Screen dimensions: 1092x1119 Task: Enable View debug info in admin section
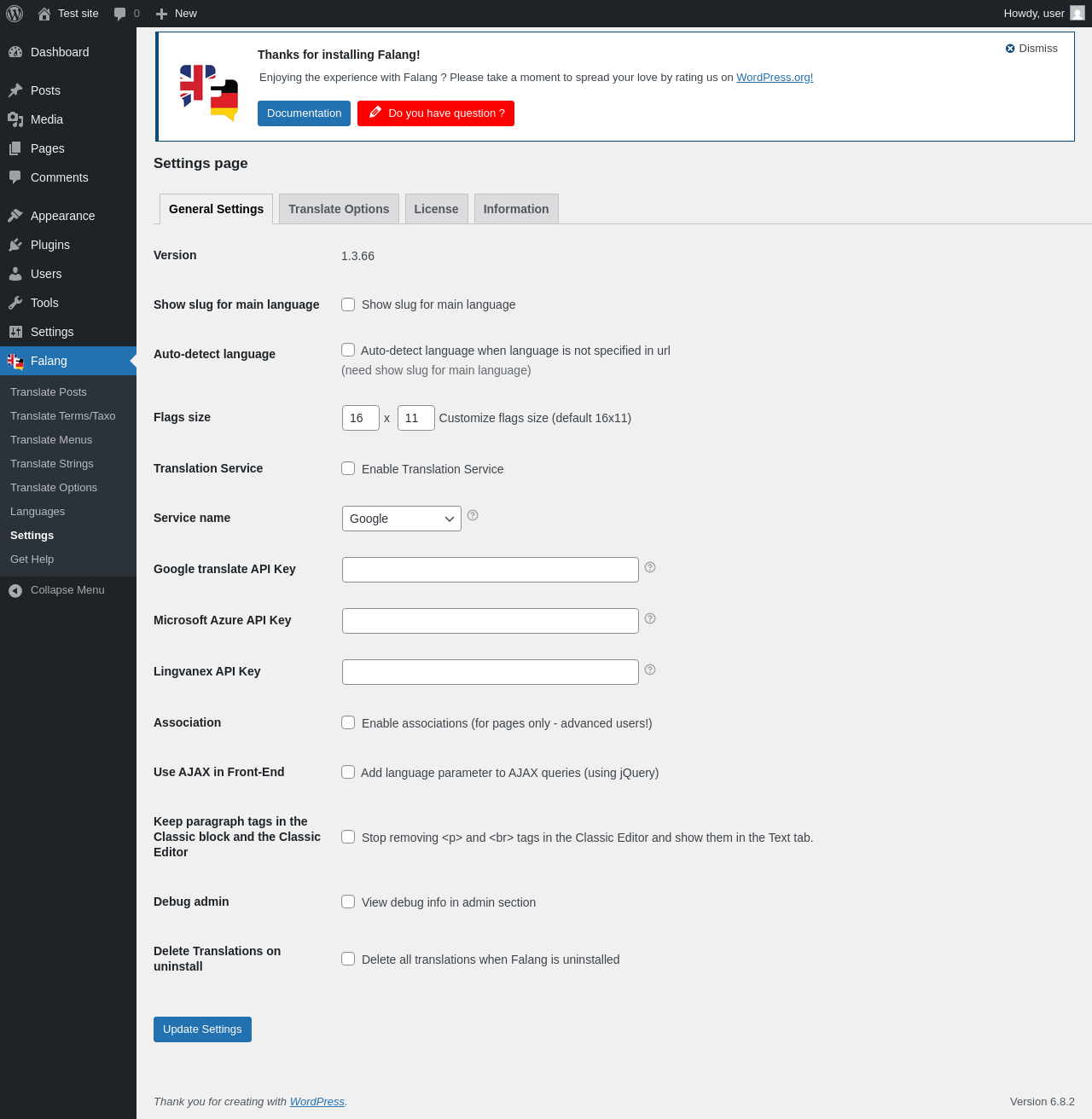[x=348, y=902]
